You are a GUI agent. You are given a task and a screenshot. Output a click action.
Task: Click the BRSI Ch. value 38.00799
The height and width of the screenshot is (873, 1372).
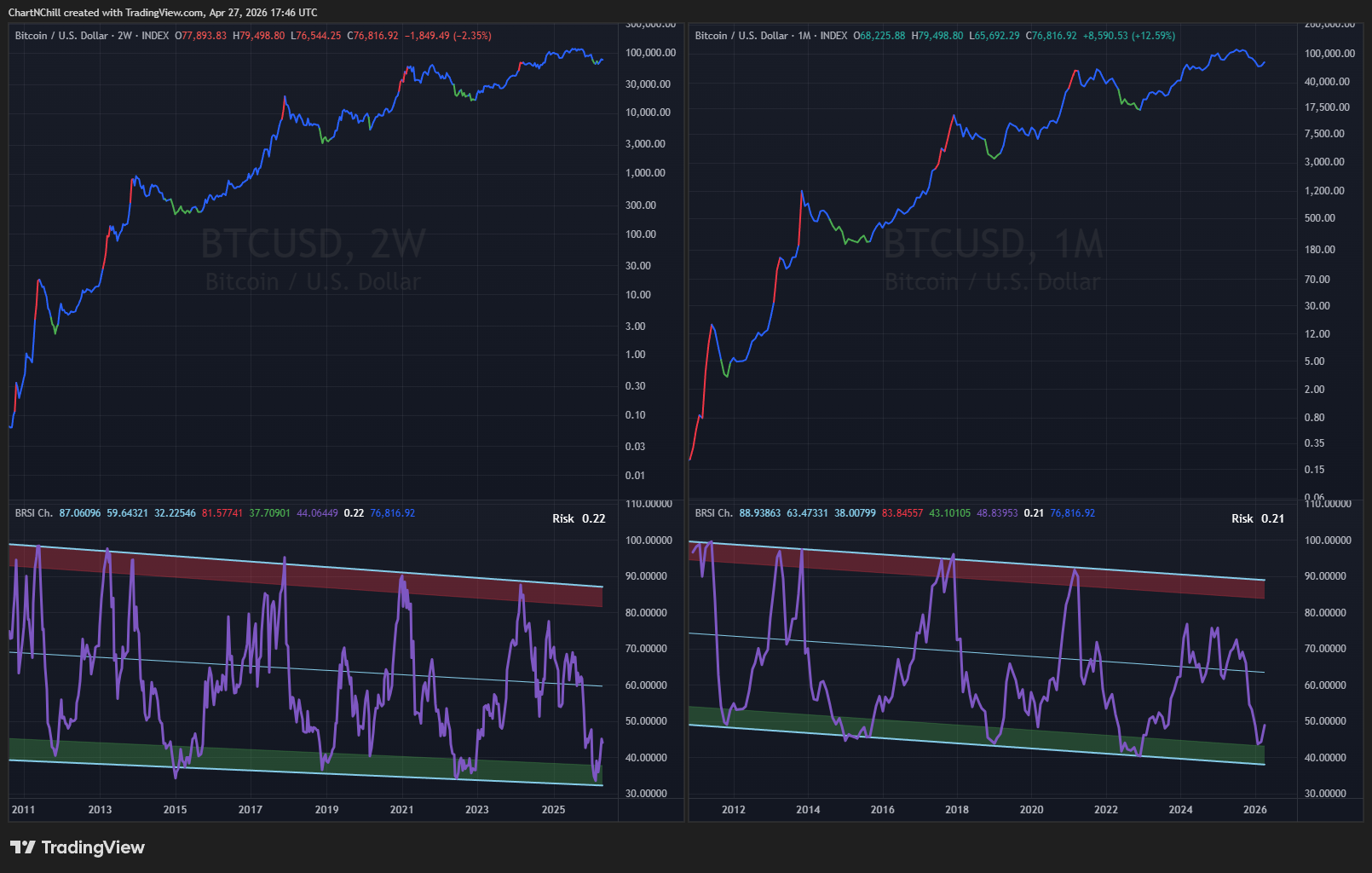(x=855, y=513)
